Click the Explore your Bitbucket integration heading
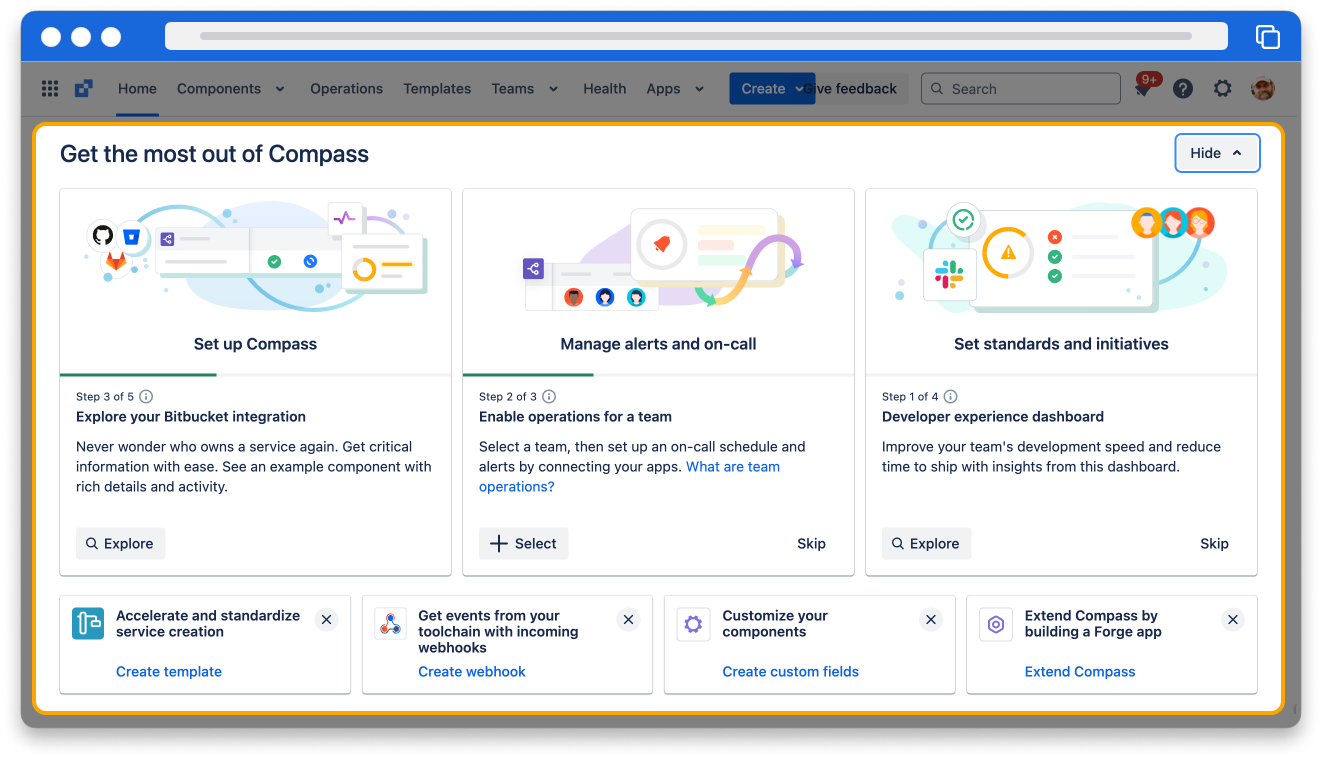 pos(191,417)
